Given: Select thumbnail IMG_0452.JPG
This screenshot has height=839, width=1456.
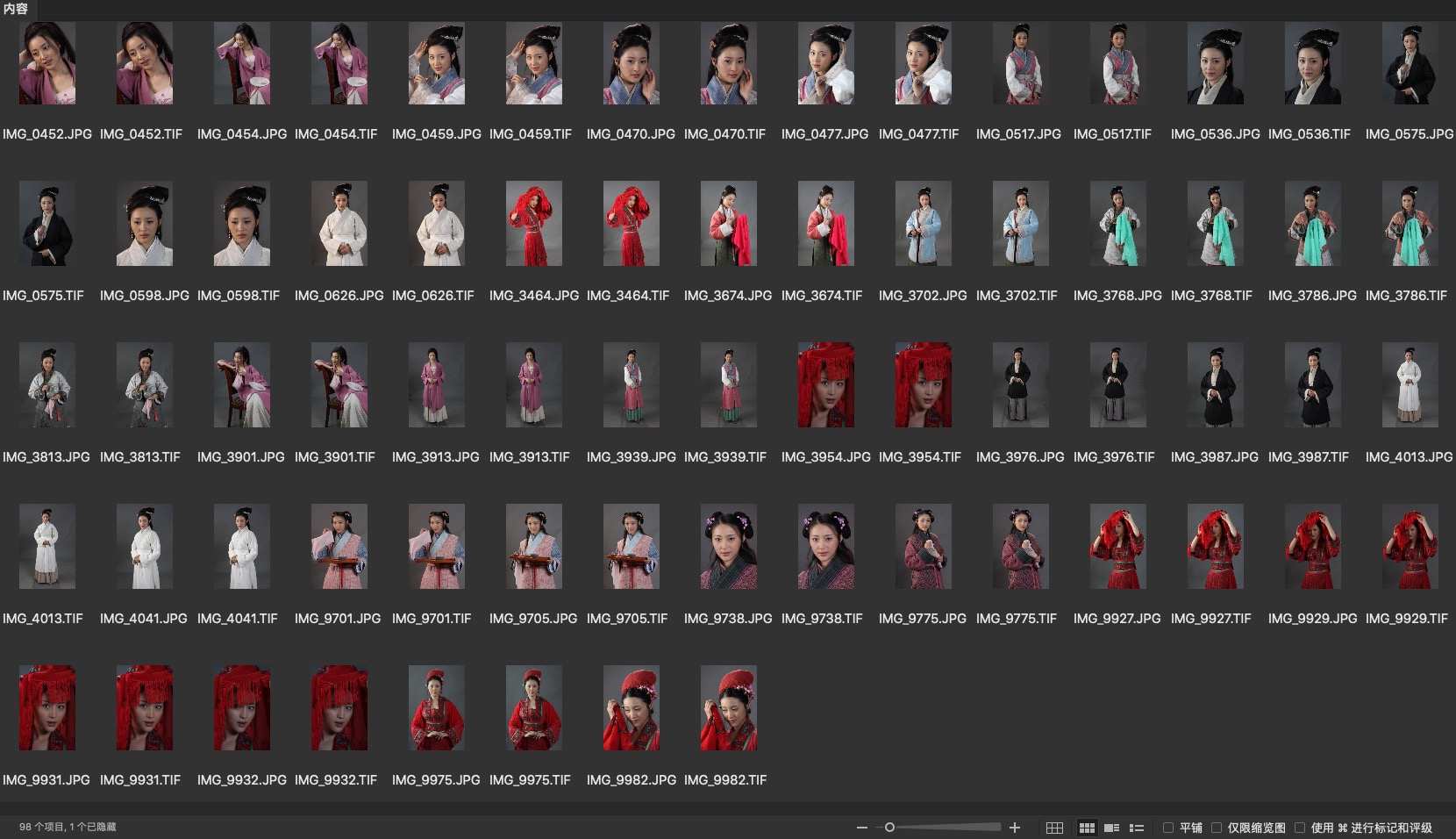Looking at the screenshot, I should 47,63.
